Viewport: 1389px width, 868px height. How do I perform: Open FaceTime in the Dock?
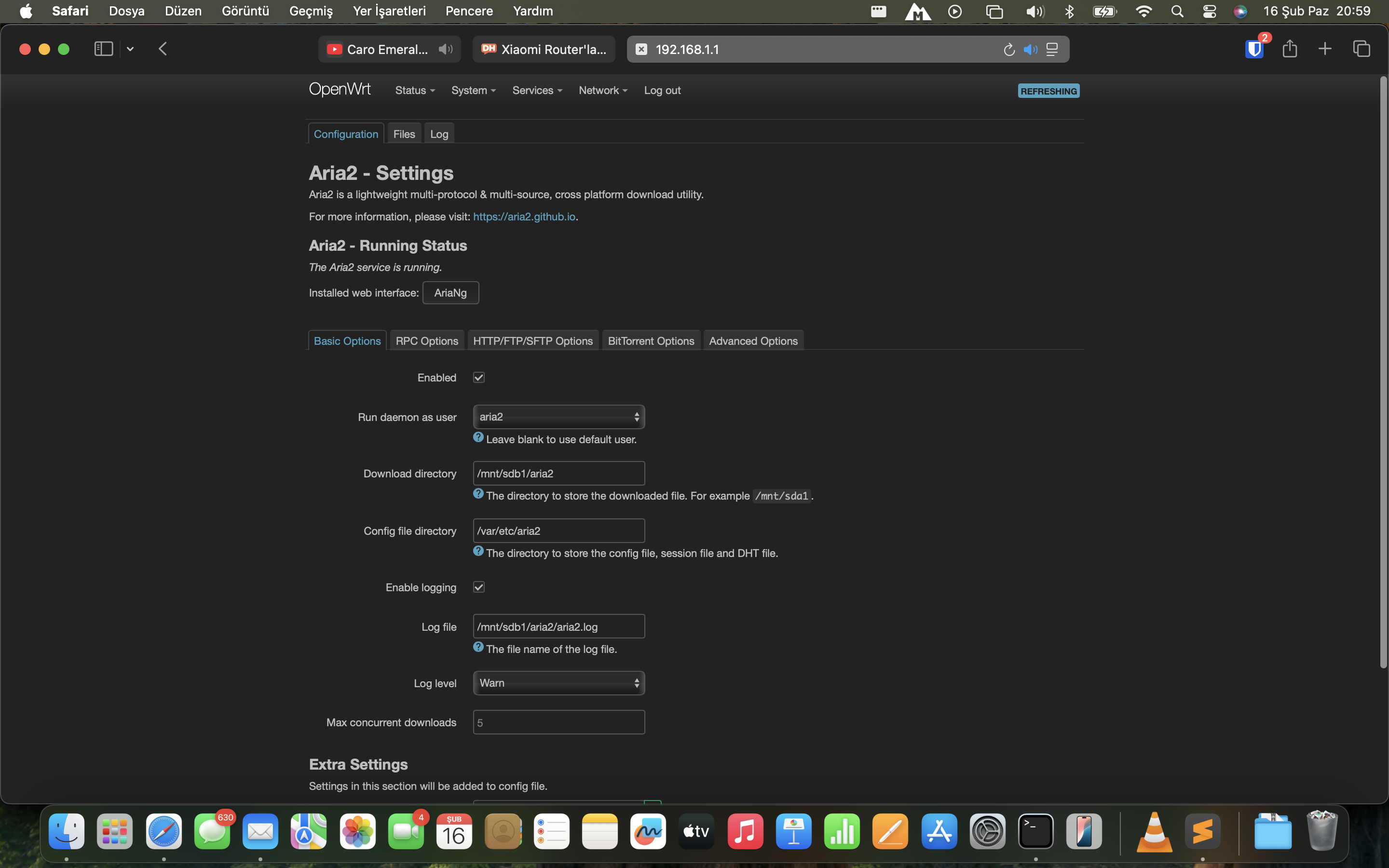tap(406, 831)
